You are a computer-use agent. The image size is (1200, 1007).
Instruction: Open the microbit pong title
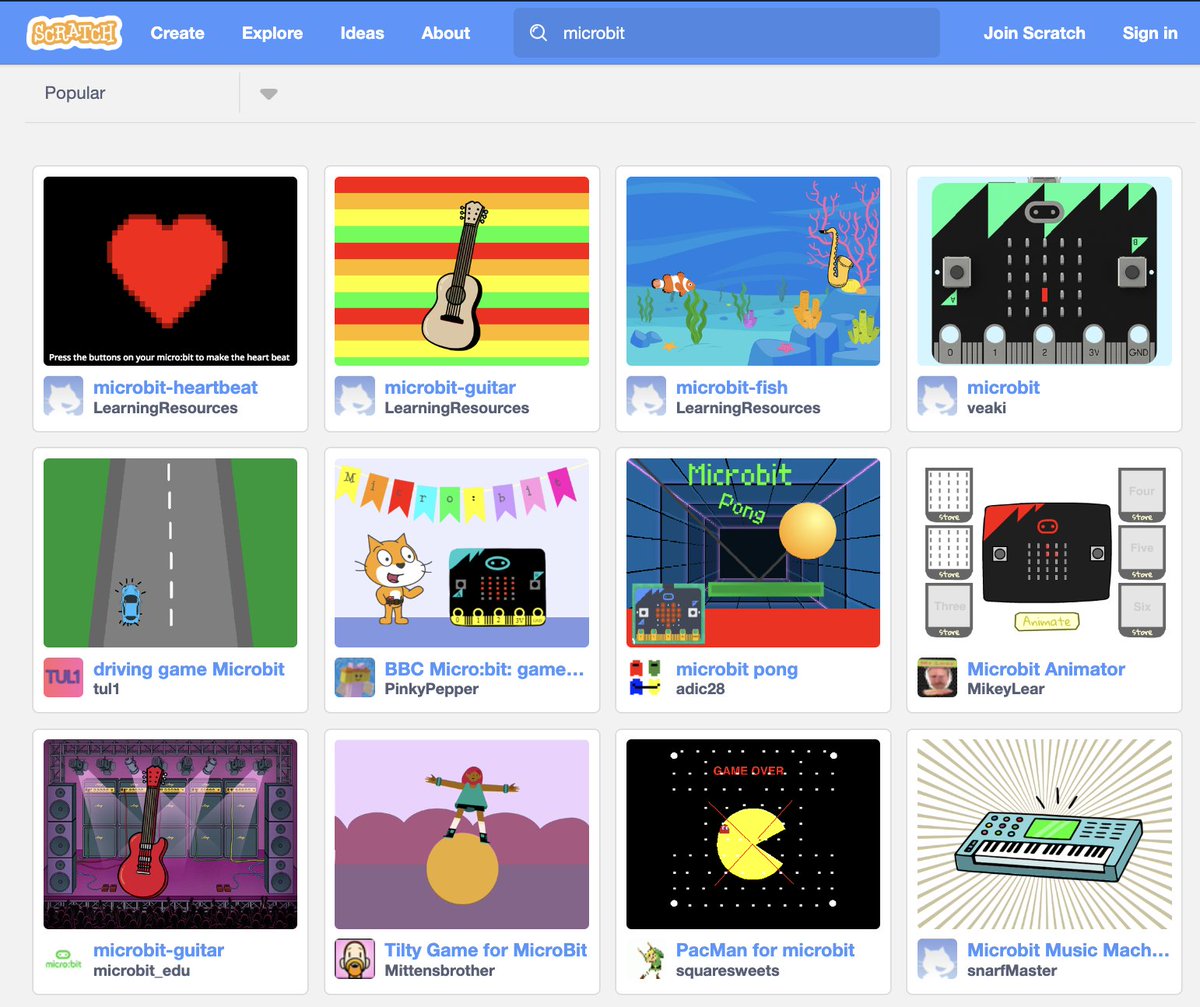tap(737, 669)
